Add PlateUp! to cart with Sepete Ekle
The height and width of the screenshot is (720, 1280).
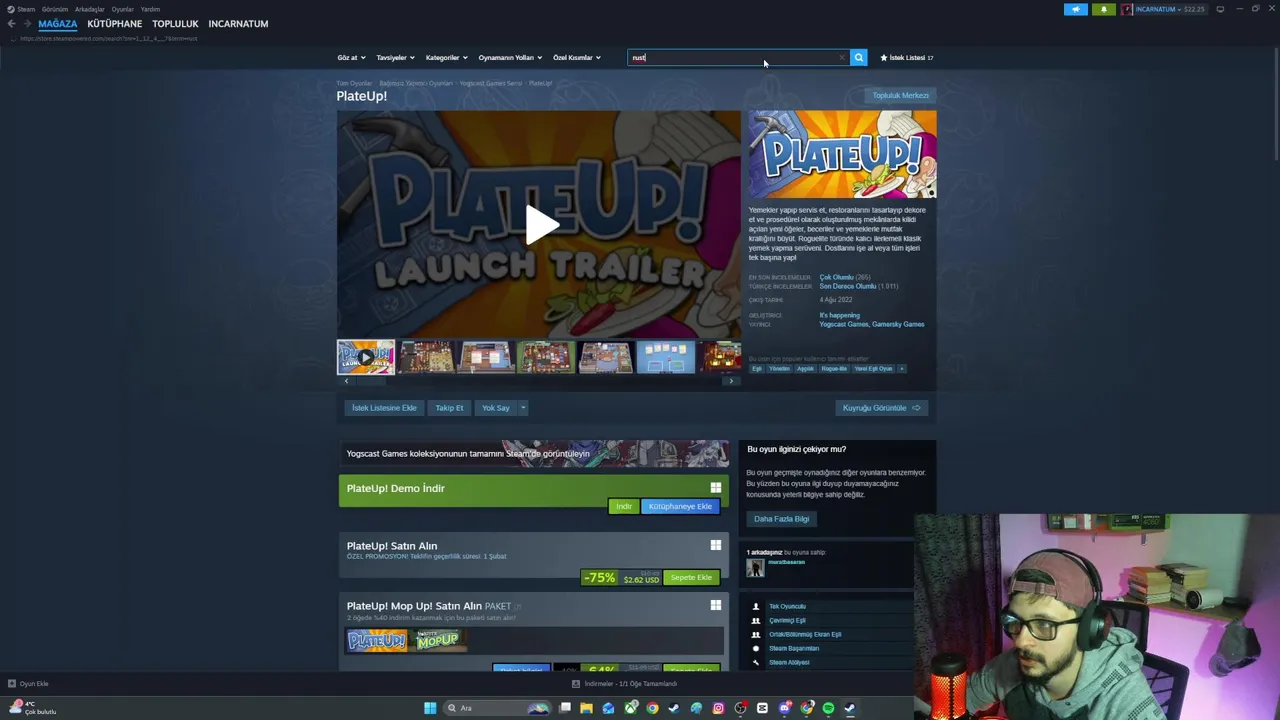click(x=691, y=577)
